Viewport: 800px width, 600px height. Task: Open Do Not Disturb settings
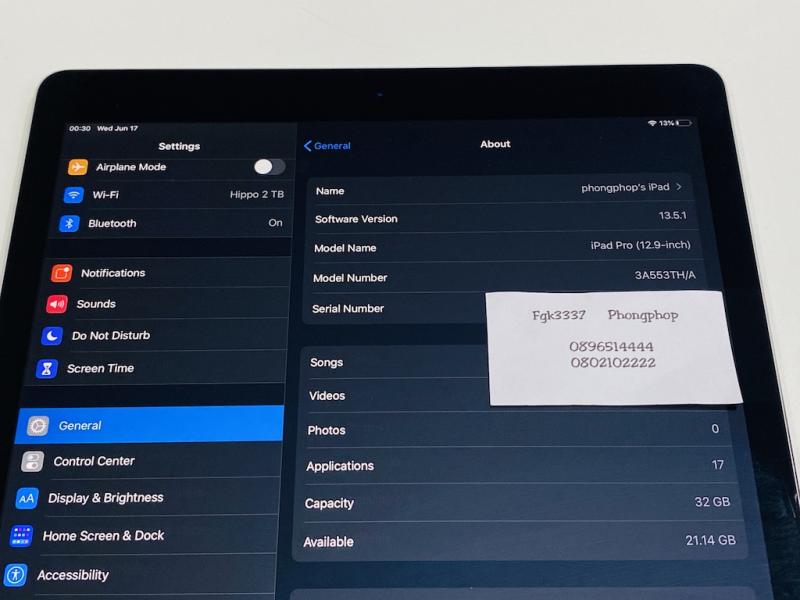pos(161,336)
